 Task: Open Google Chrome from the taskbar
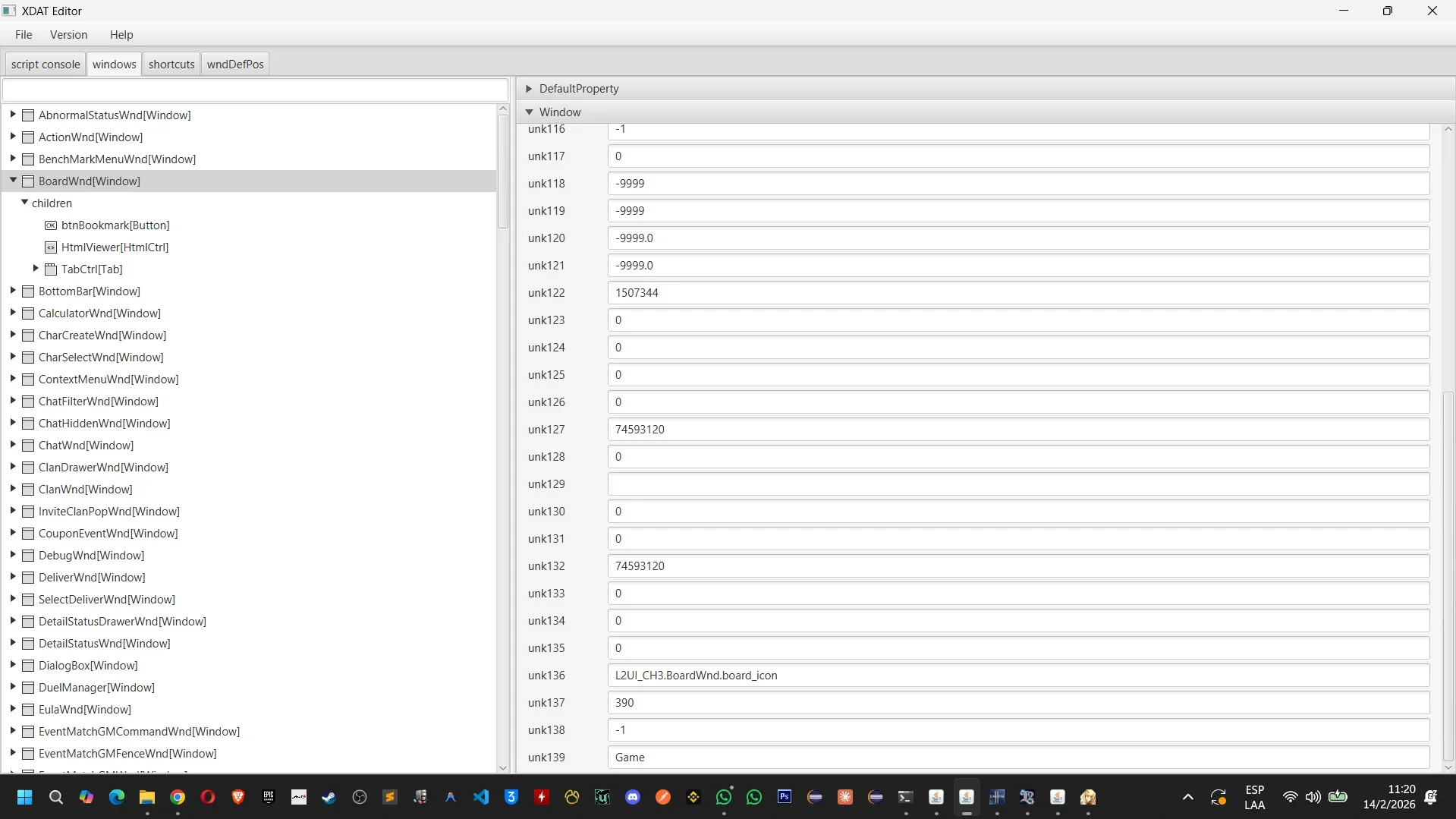(178, 797)
